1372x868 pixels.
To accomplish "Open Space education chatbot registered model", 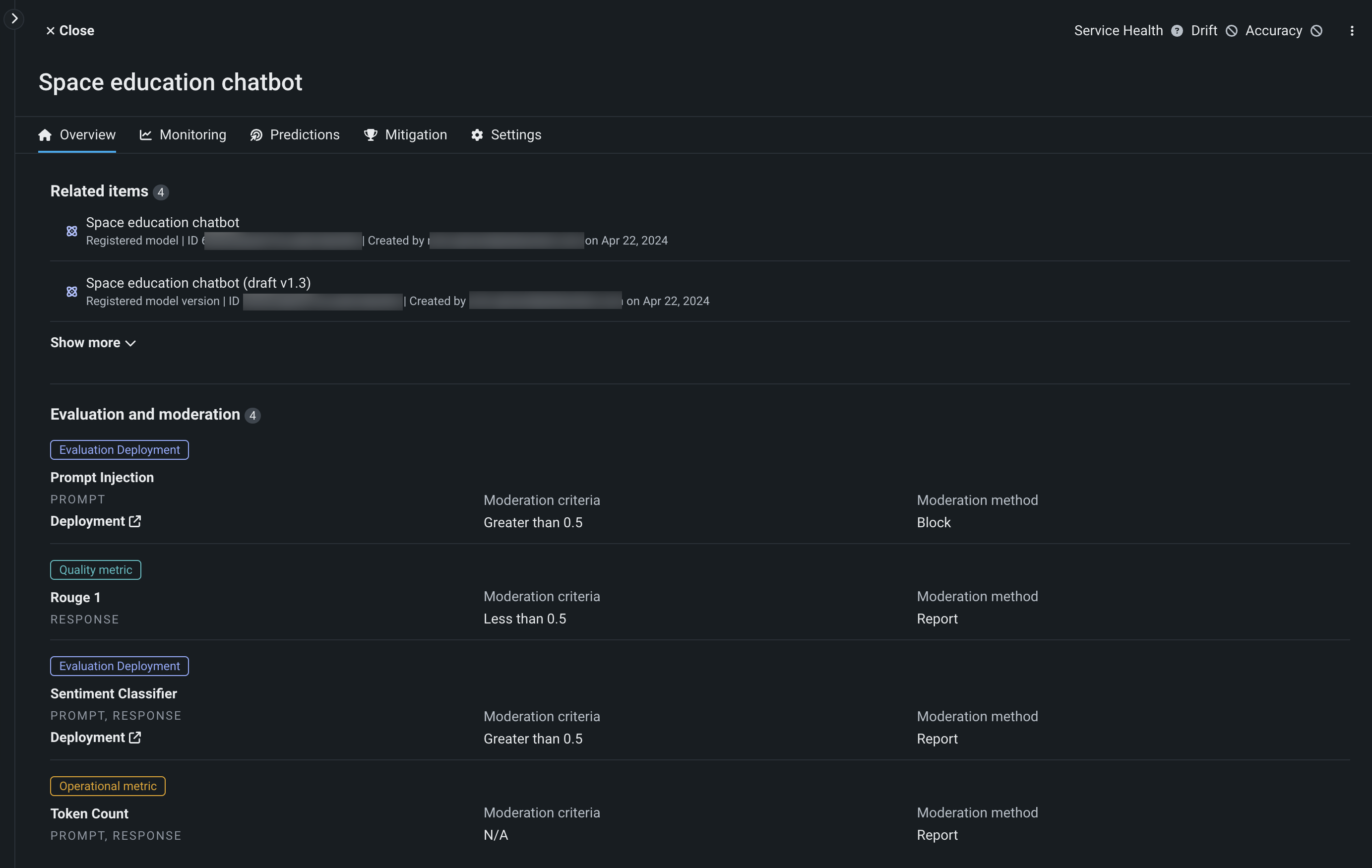I will pyautogui.click(x=162, y=222).
